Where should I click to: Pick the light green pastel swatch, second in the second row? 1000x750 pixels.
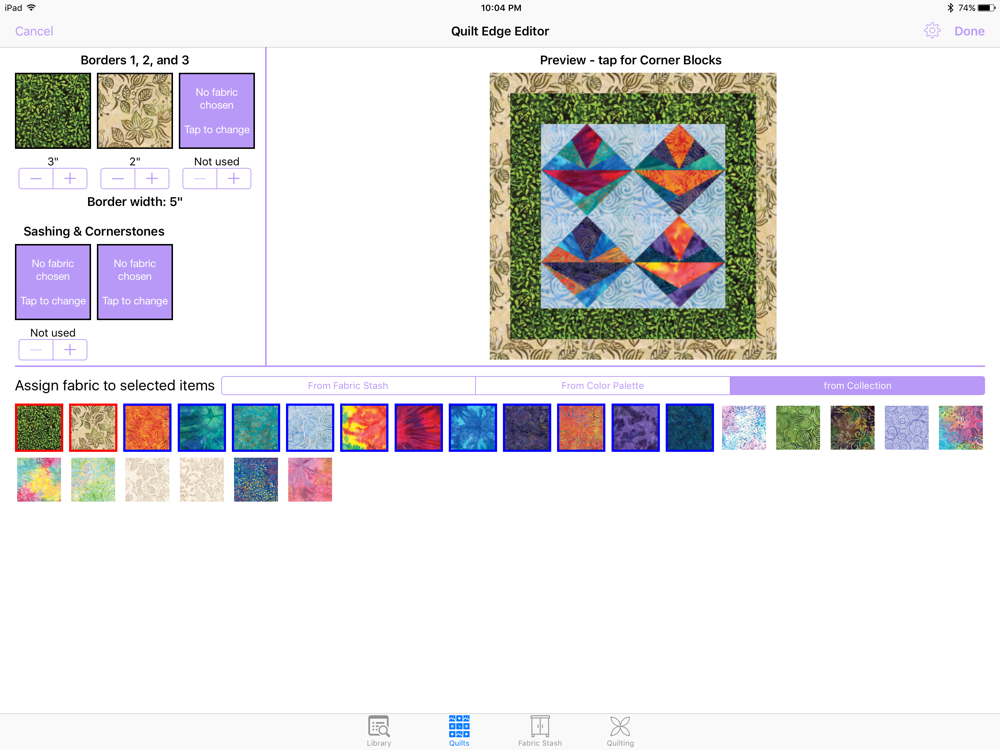(93, 480)
